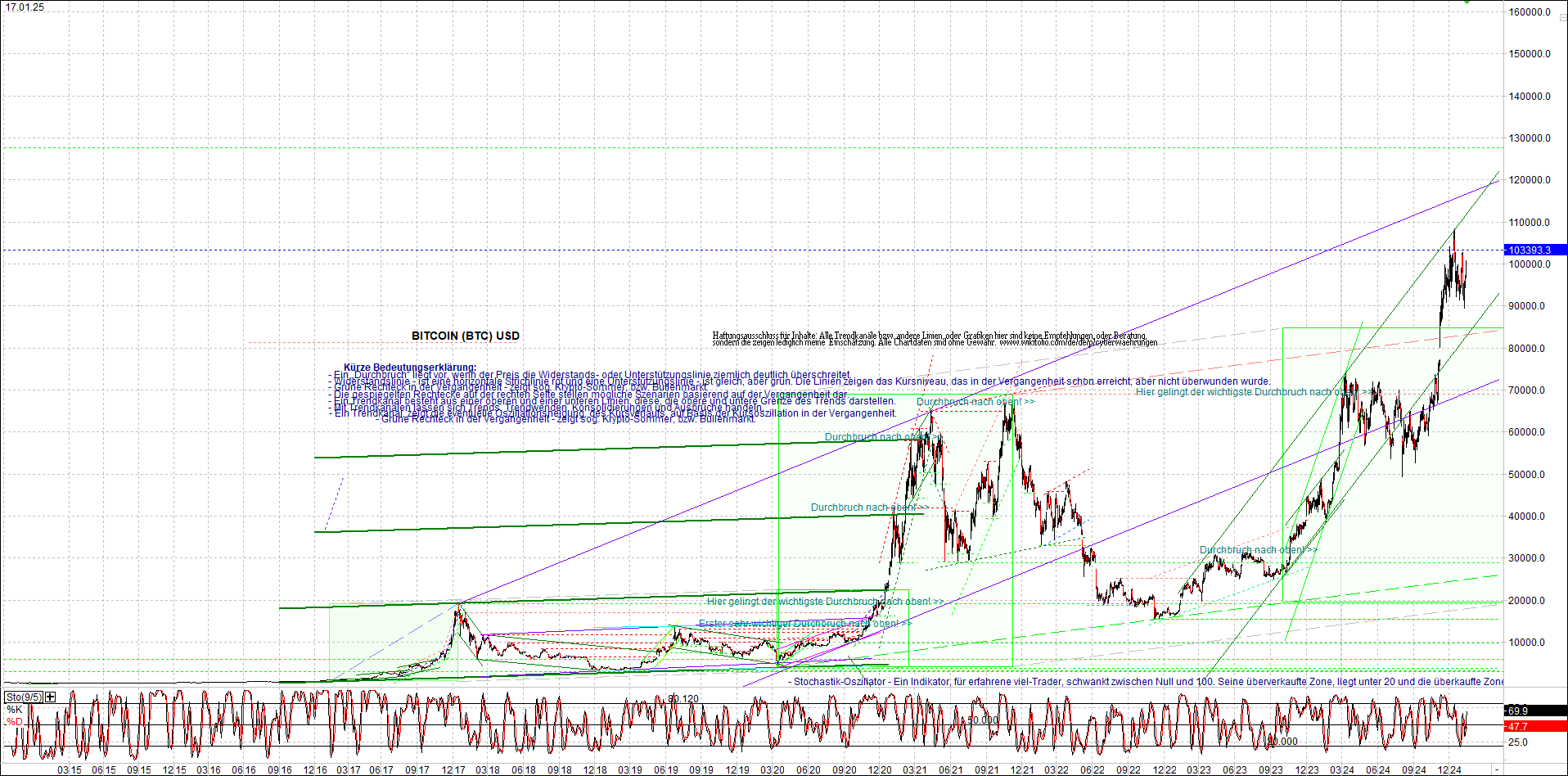Click the 12 24 date axis label
The height and width of the screenshot is (776, 1568).
click(x=1449, y=769)
